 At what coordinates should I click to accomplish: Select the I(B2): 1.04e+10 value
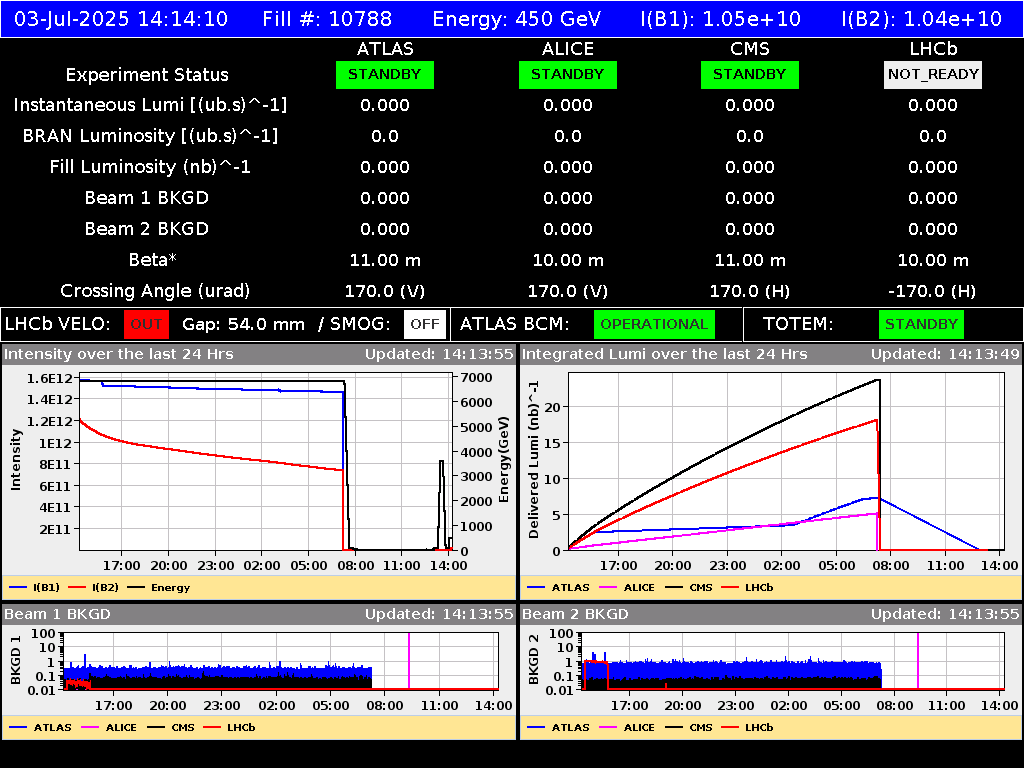click(921, 18)
